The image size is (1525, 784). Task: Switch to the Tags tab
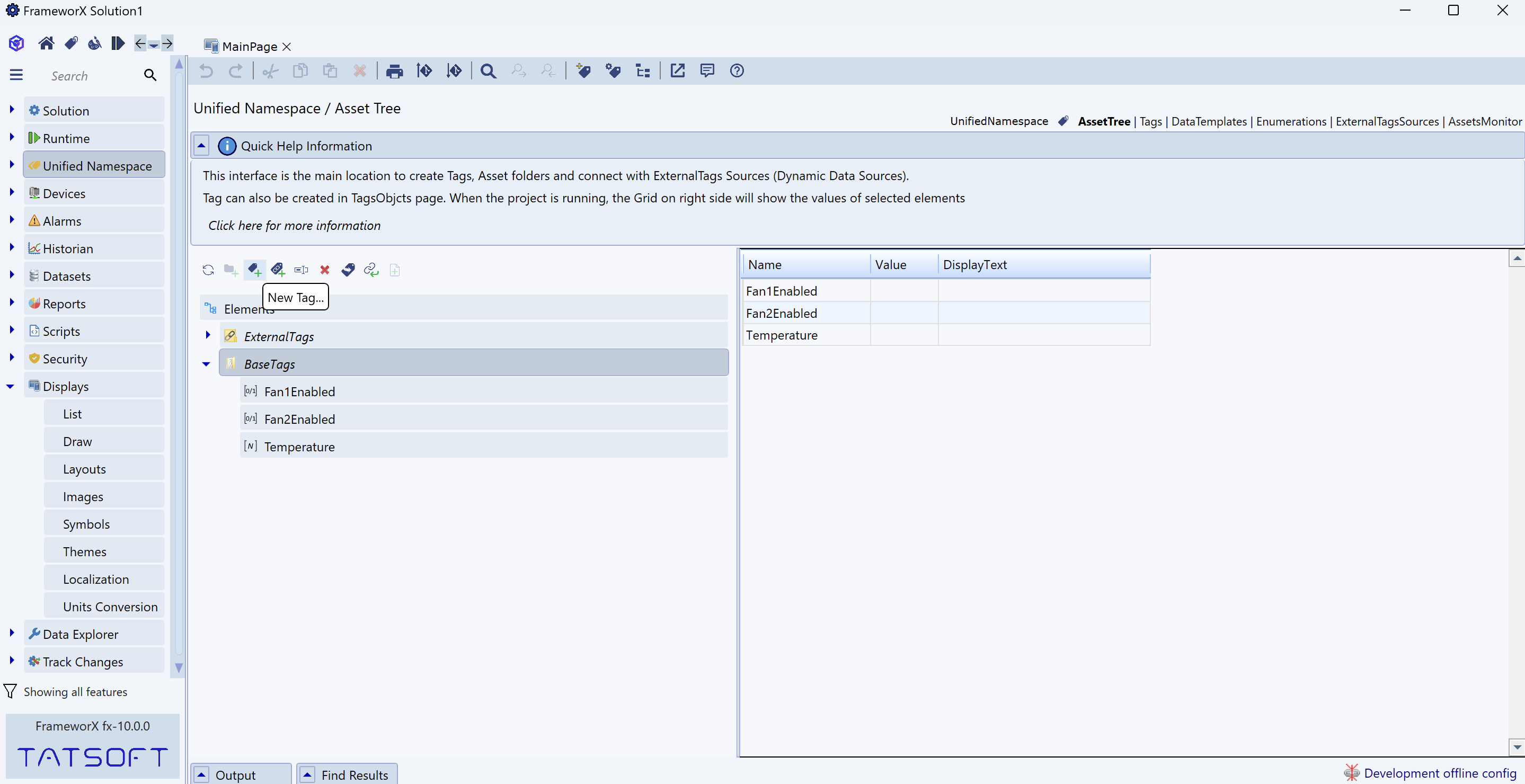(x=1151, y=121)
